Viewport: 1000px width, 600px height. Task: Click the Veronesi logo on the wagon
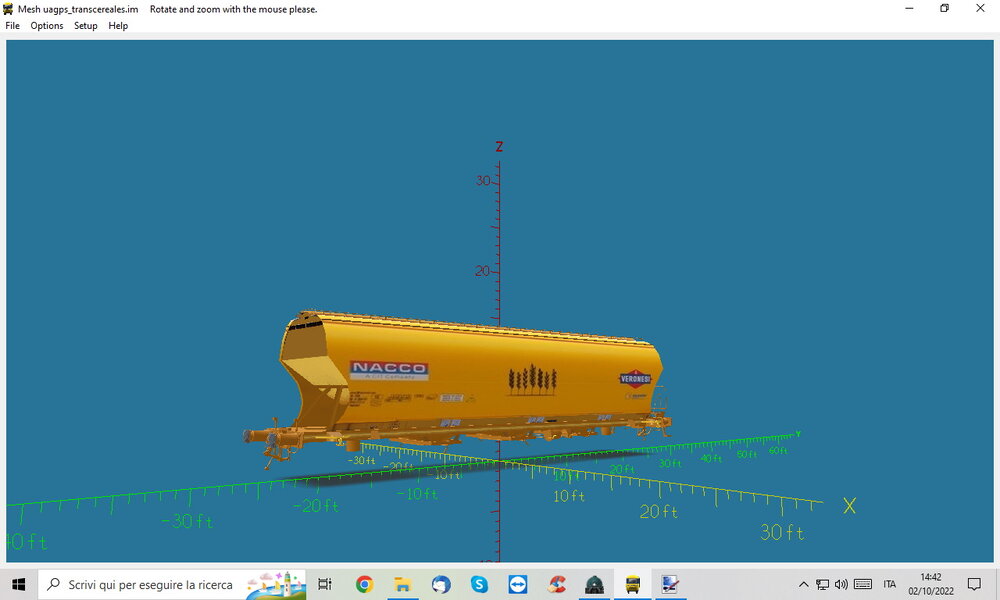(635, 379)
